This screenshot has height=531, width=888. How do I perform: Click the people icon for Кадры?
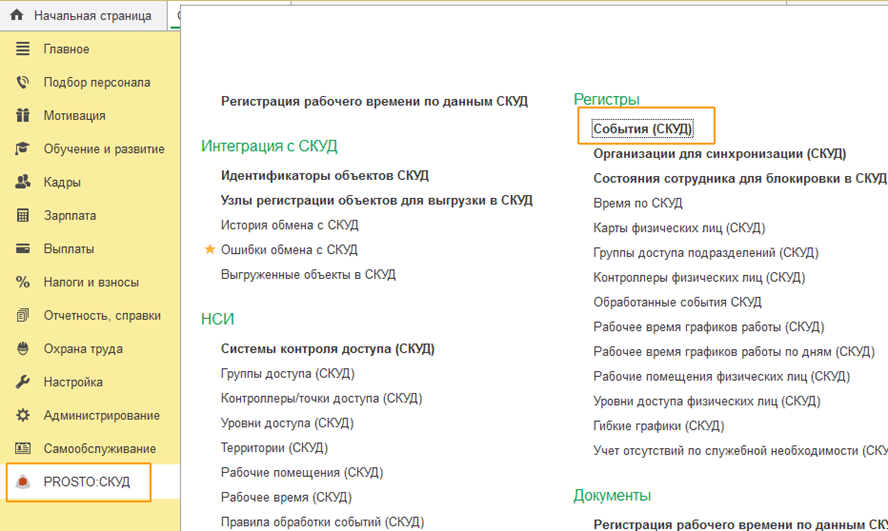point(23,182)
